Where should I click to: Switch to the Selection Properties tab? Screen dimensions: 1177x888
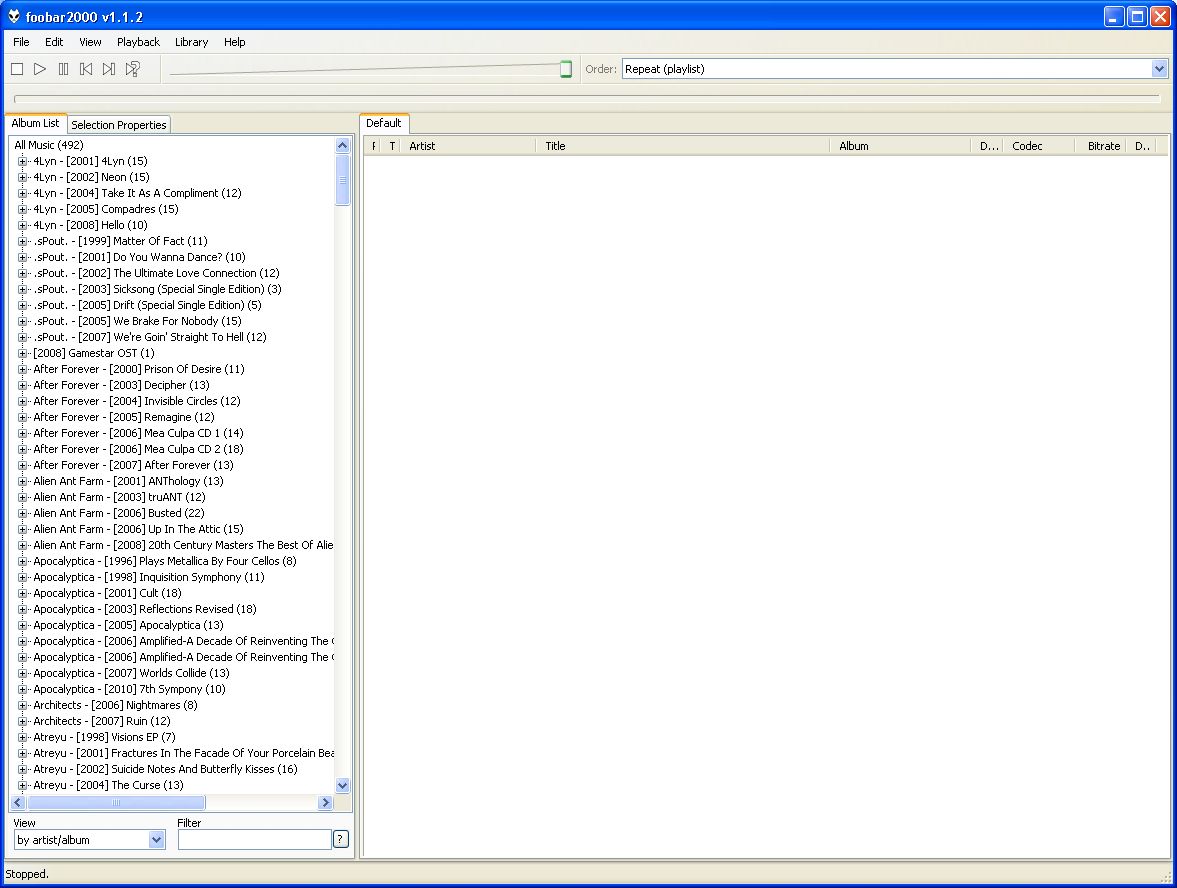[x=119, y=125]
